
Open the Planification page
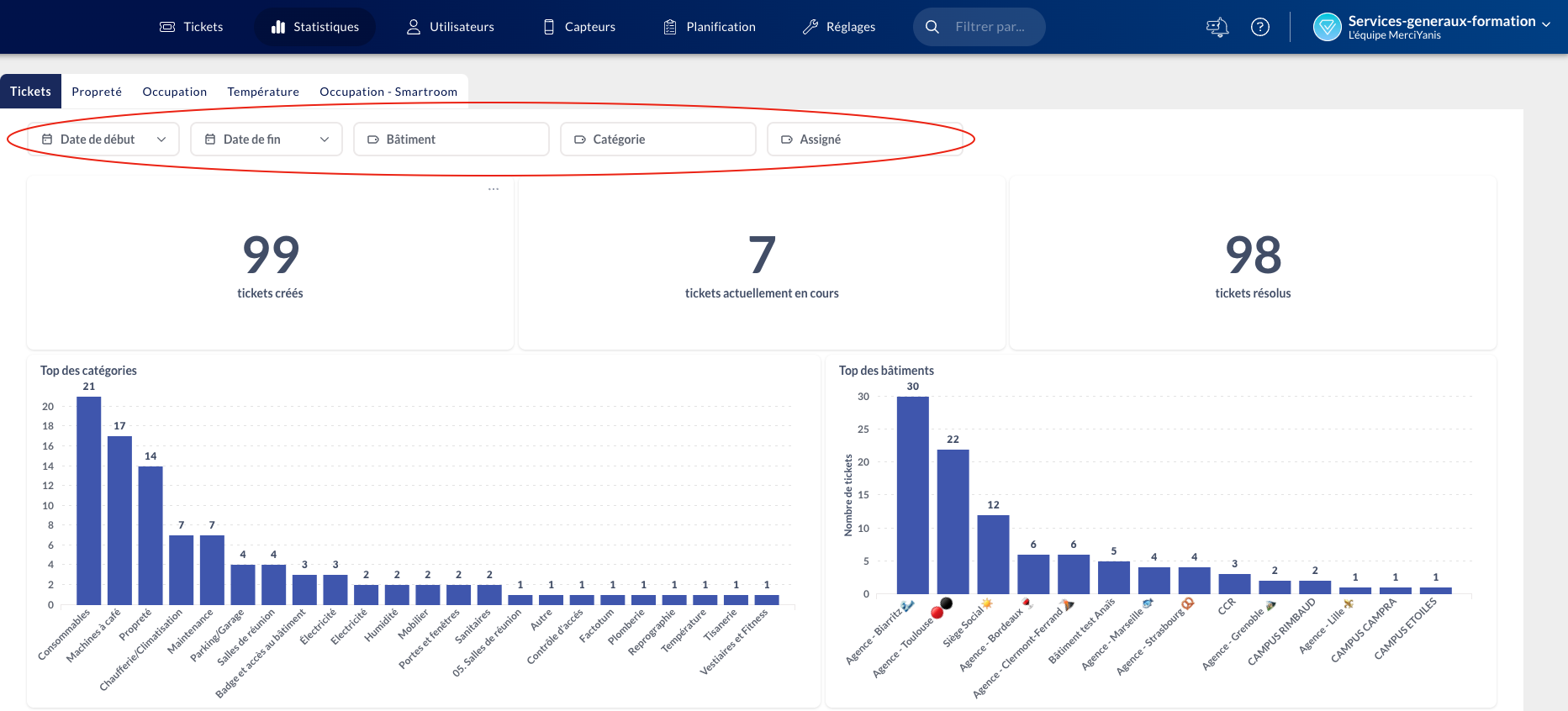point(710,27)
